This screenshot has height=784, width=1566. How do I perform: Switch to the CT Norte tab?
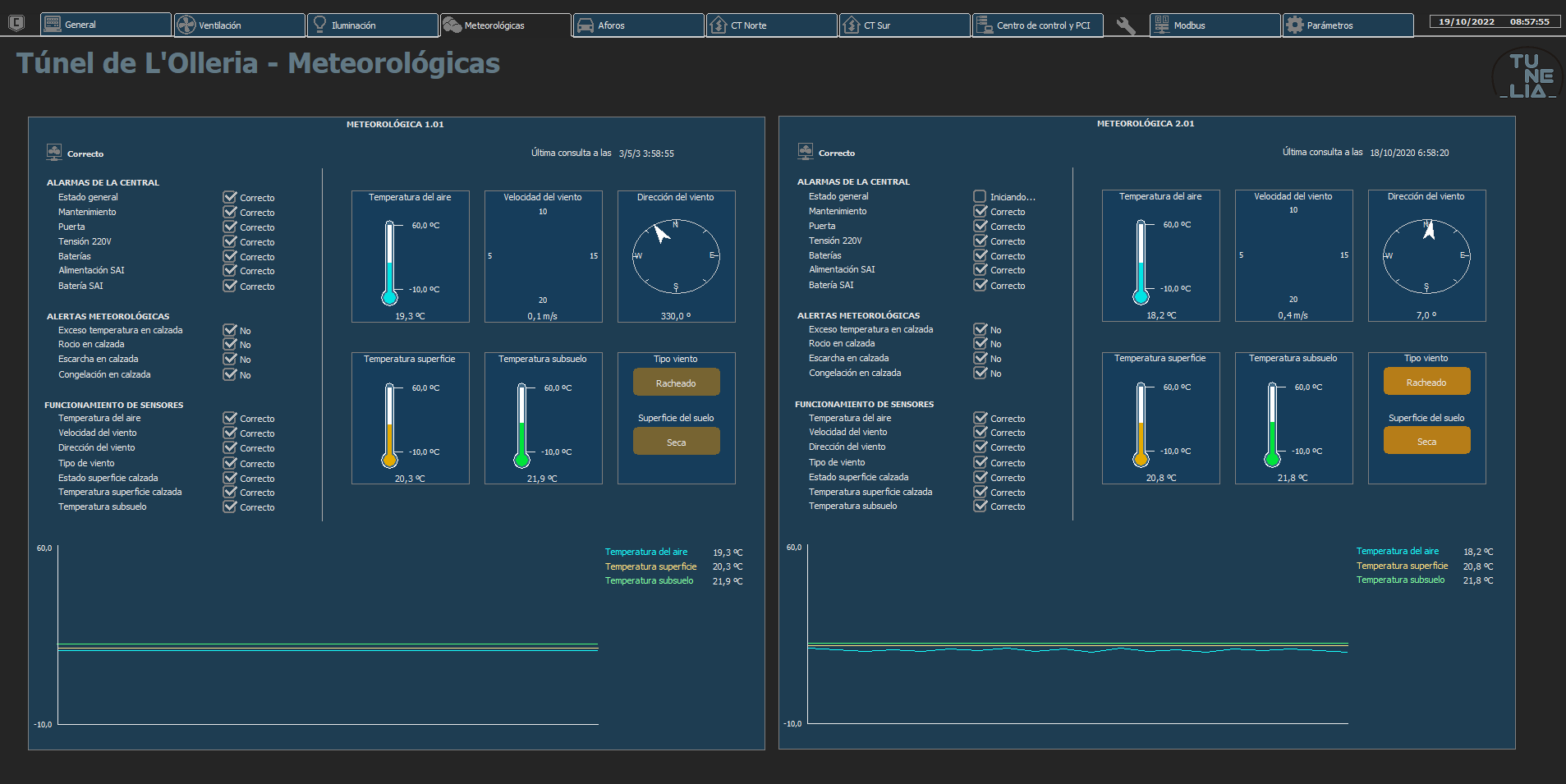(x=772, y=25)
